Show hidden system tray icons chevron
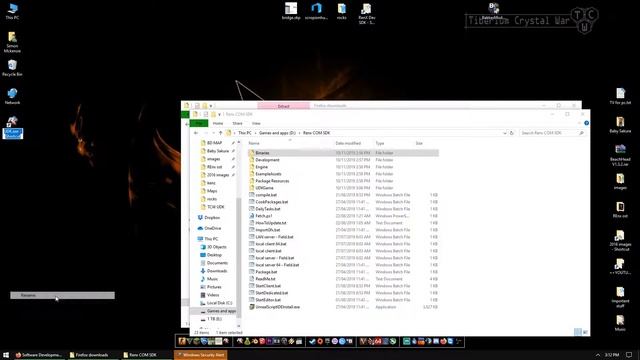Image resolution: width=640 pixels, height=360 pixels. 598,355
